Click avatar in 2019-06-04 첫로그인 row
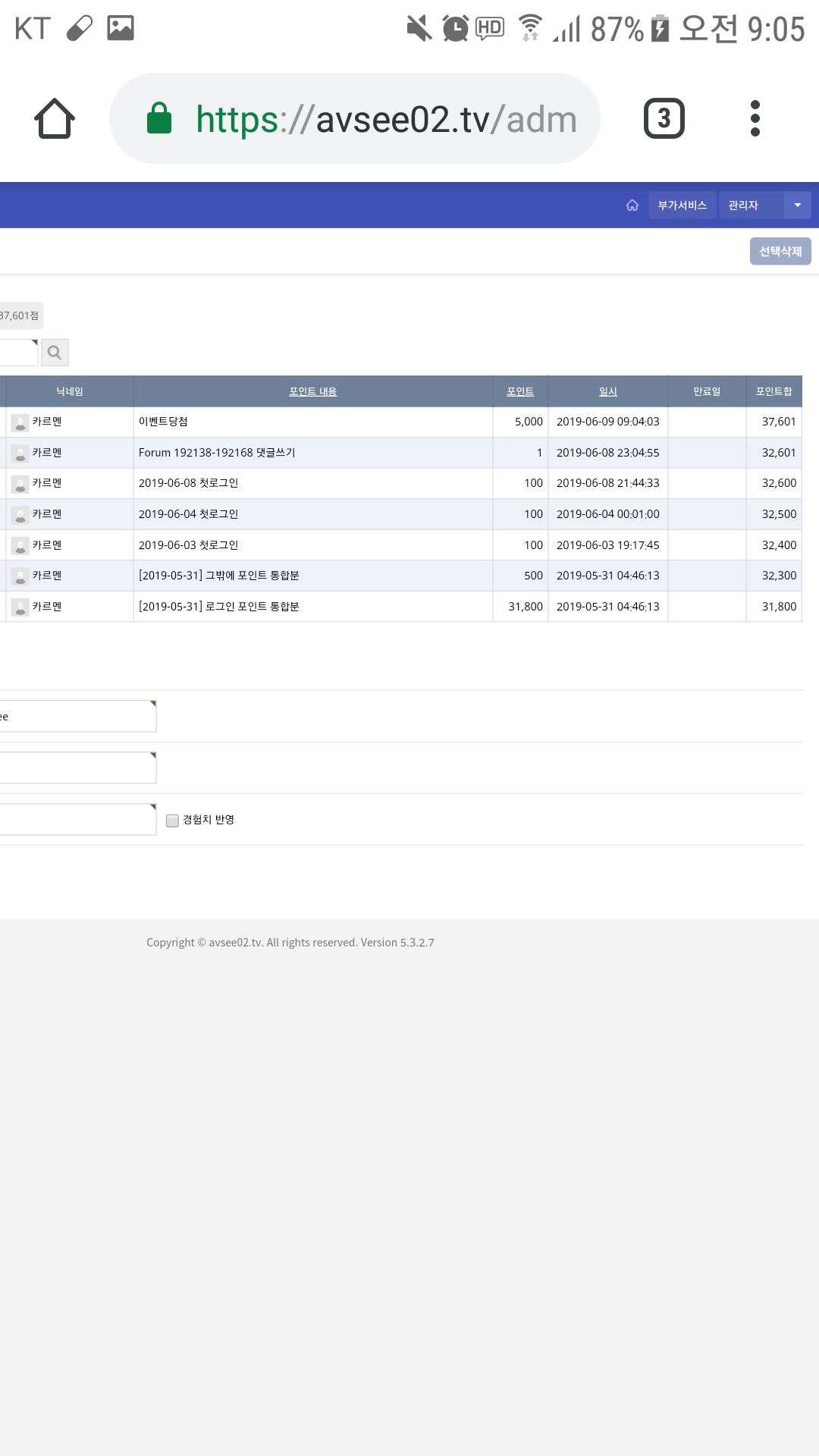 coord(20,515)
